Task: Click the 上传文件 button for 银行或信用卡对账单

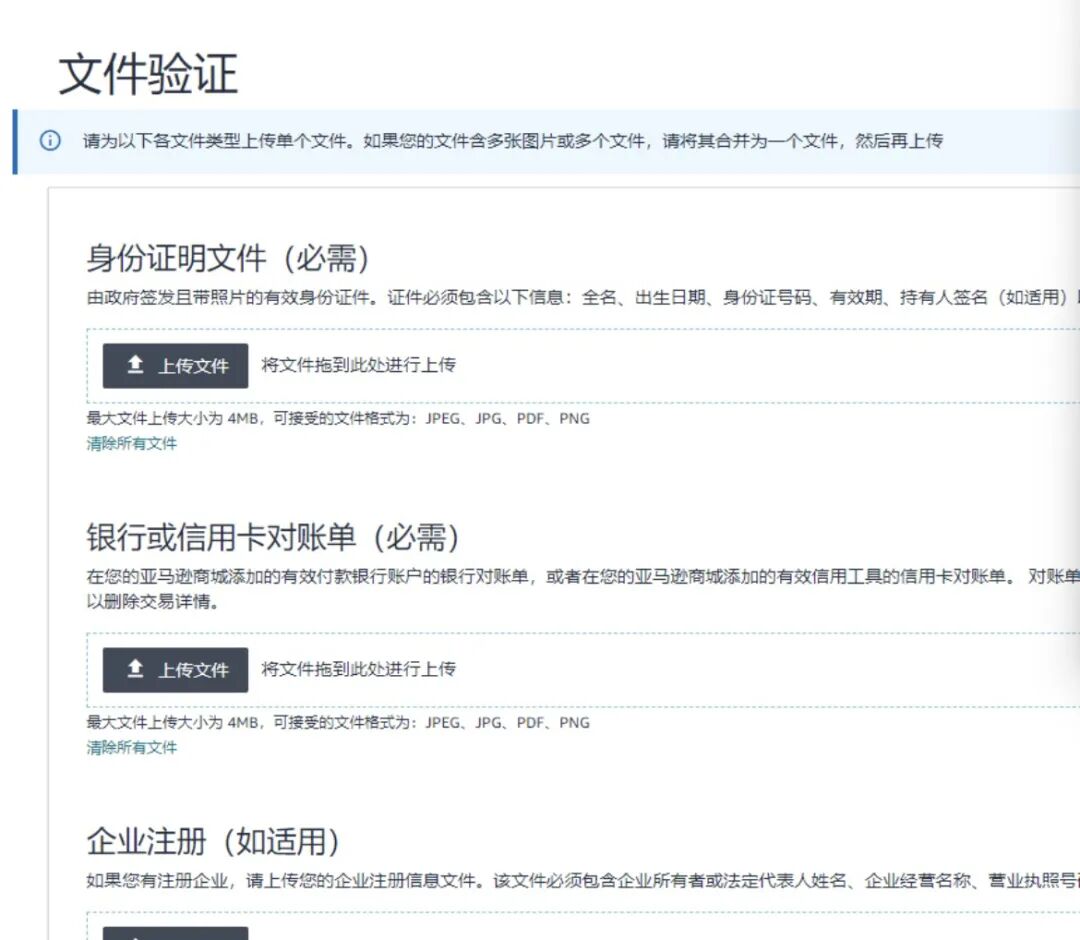Action: 174,670
